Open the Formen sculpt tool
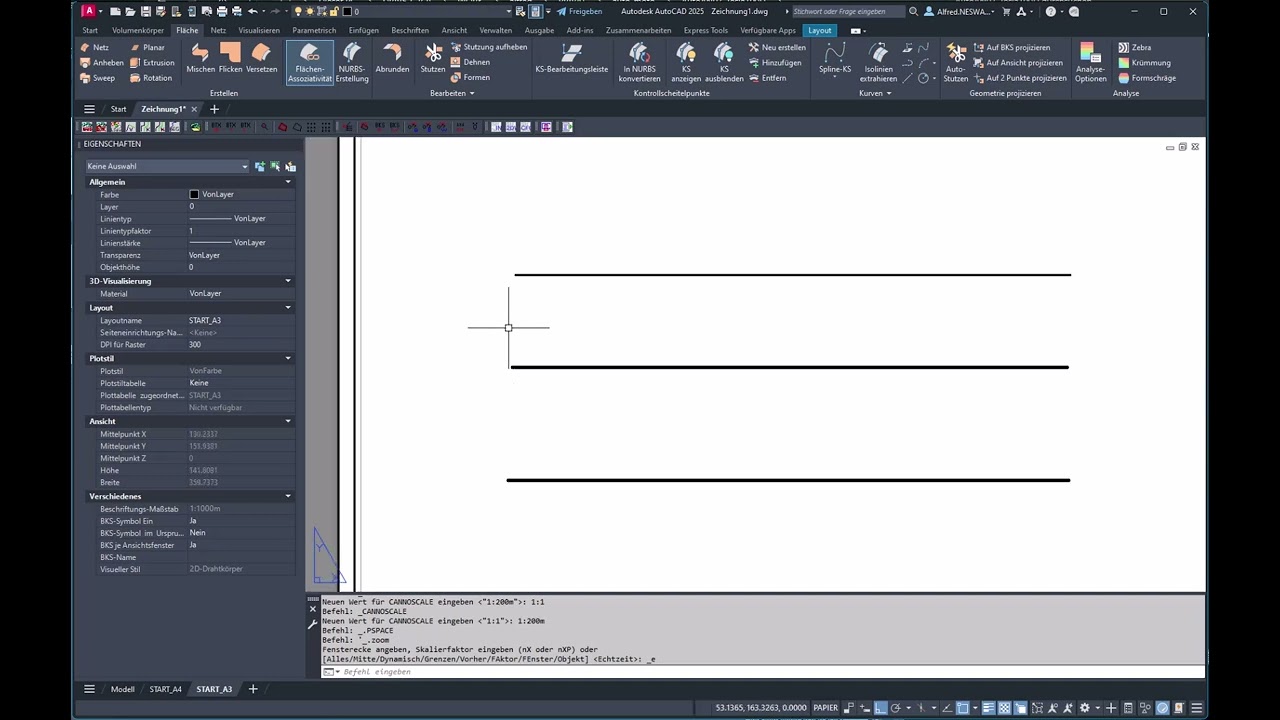 (470, 77)
